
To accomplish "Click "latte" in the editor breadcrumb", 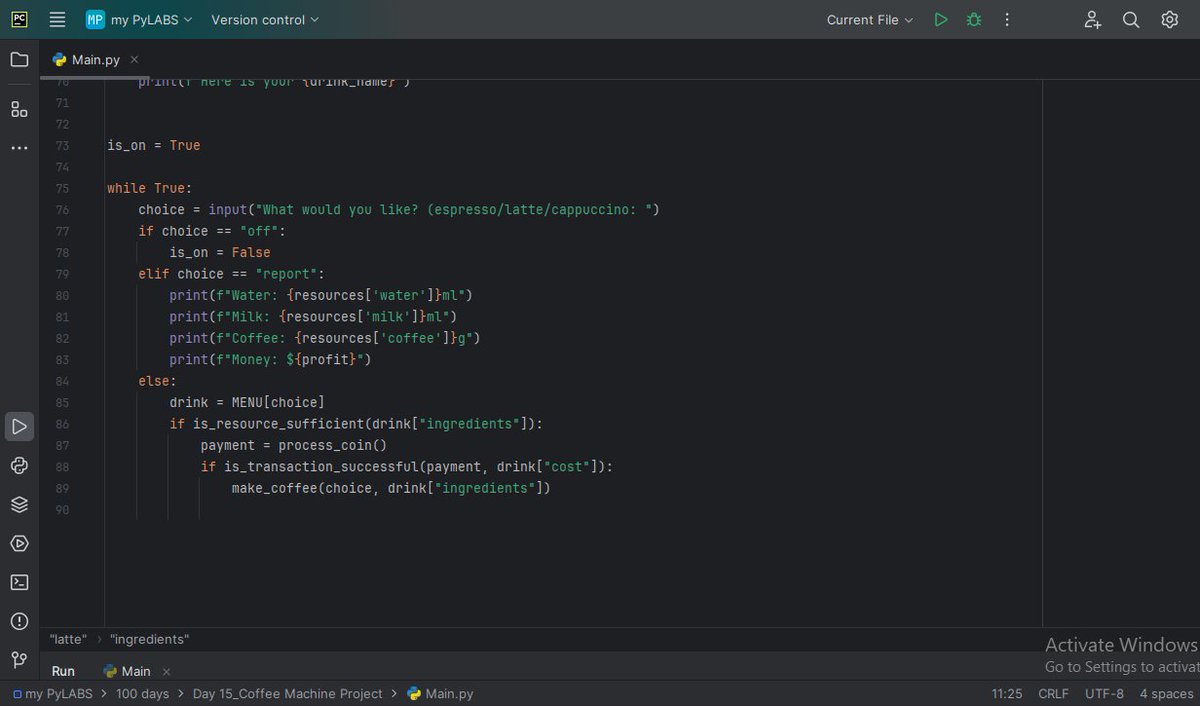I will click(69, 639).
